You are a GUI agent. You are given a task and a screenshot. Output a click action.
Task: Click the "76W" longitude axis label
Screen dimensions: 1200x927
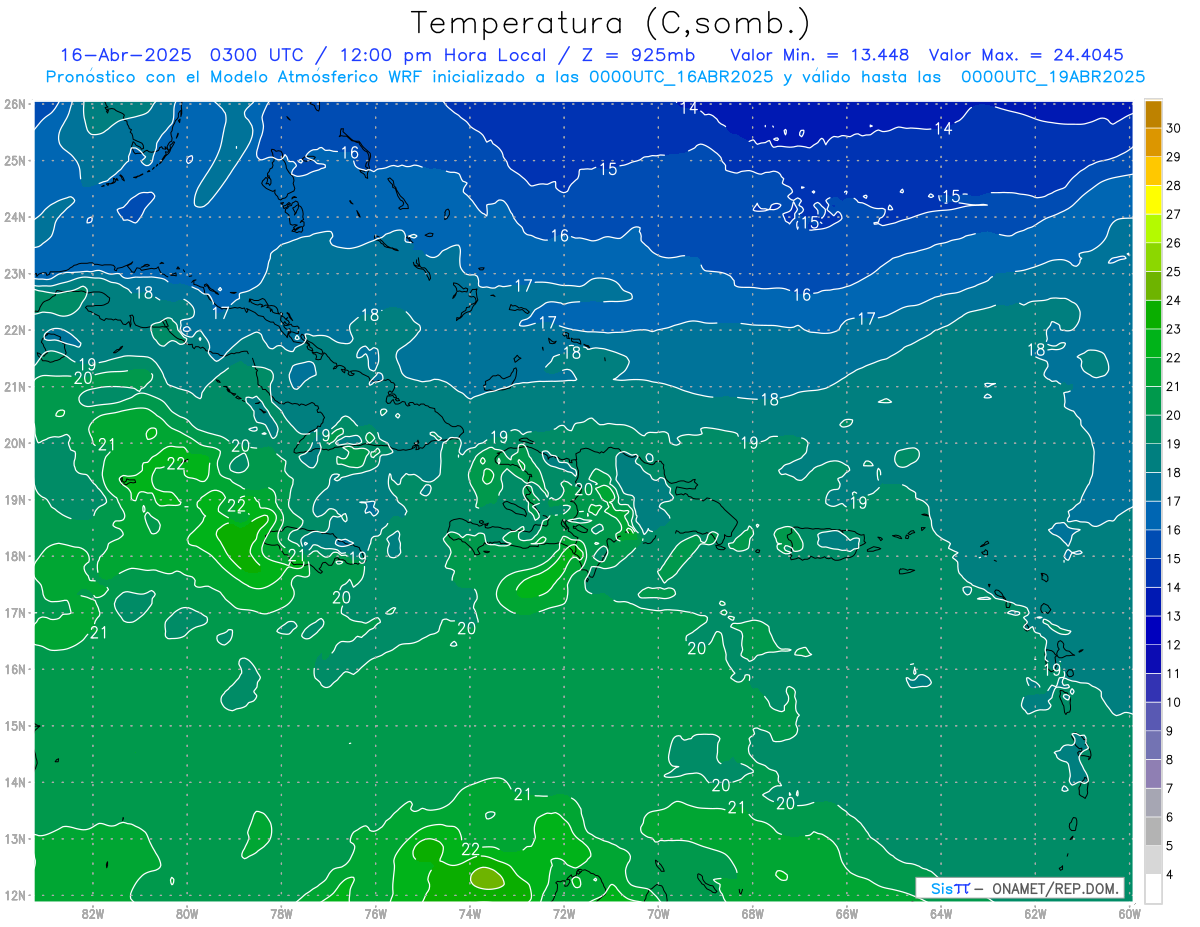pos(376,912)
